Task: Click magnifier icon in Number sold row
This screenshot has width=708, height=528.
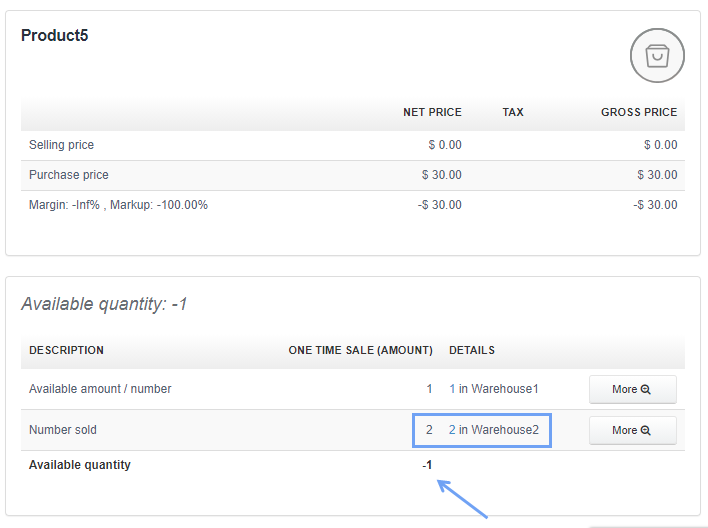Action: (646, 431)
